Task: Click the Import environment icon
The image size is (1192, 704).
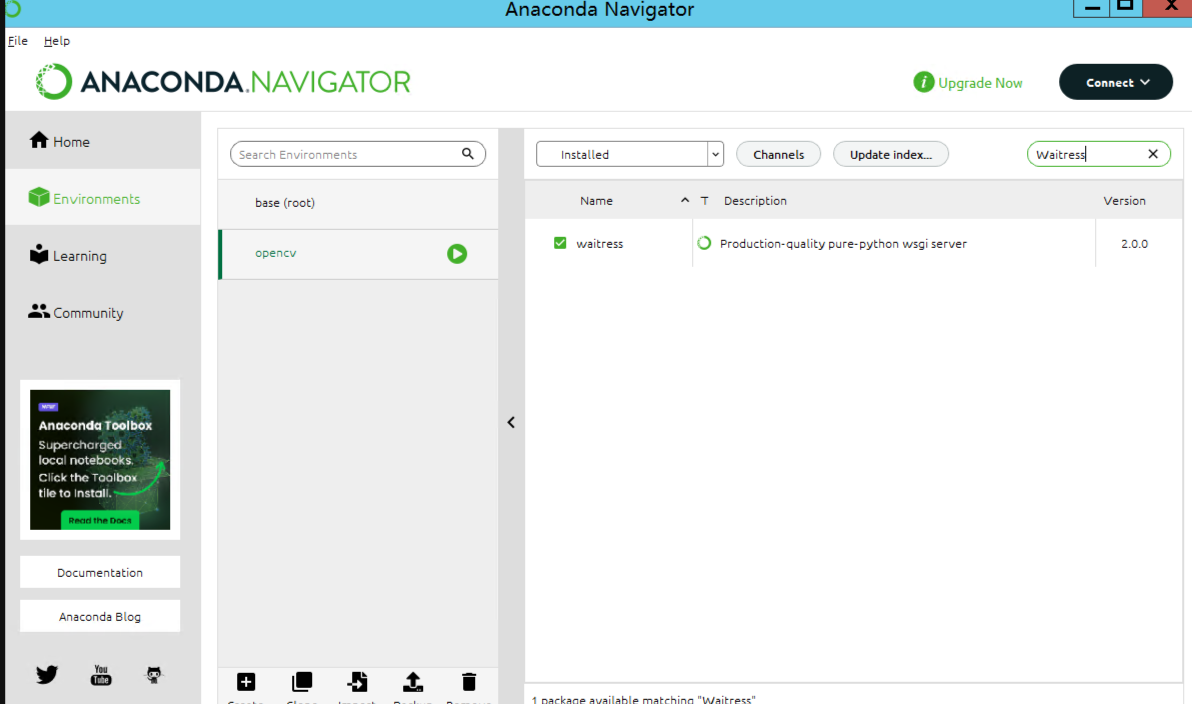Action: pos(357,682)
